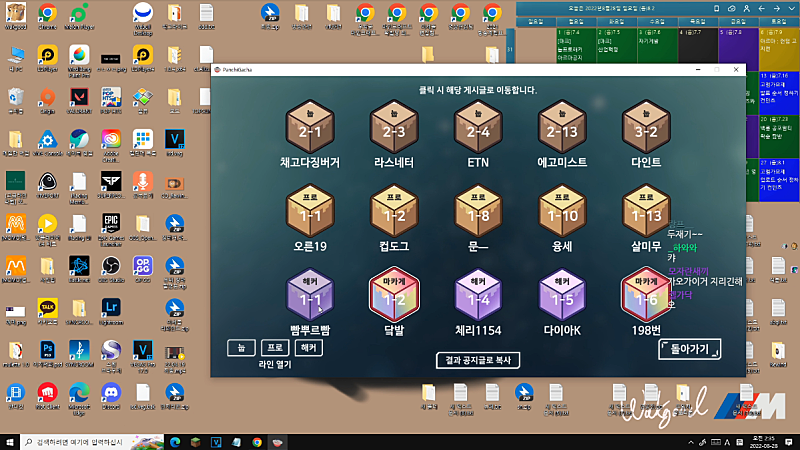Open the 프로 1-10 용세 cube
The height and width of the screenshot is (450, 800).
pyautogui.click(x=562, y=211)
